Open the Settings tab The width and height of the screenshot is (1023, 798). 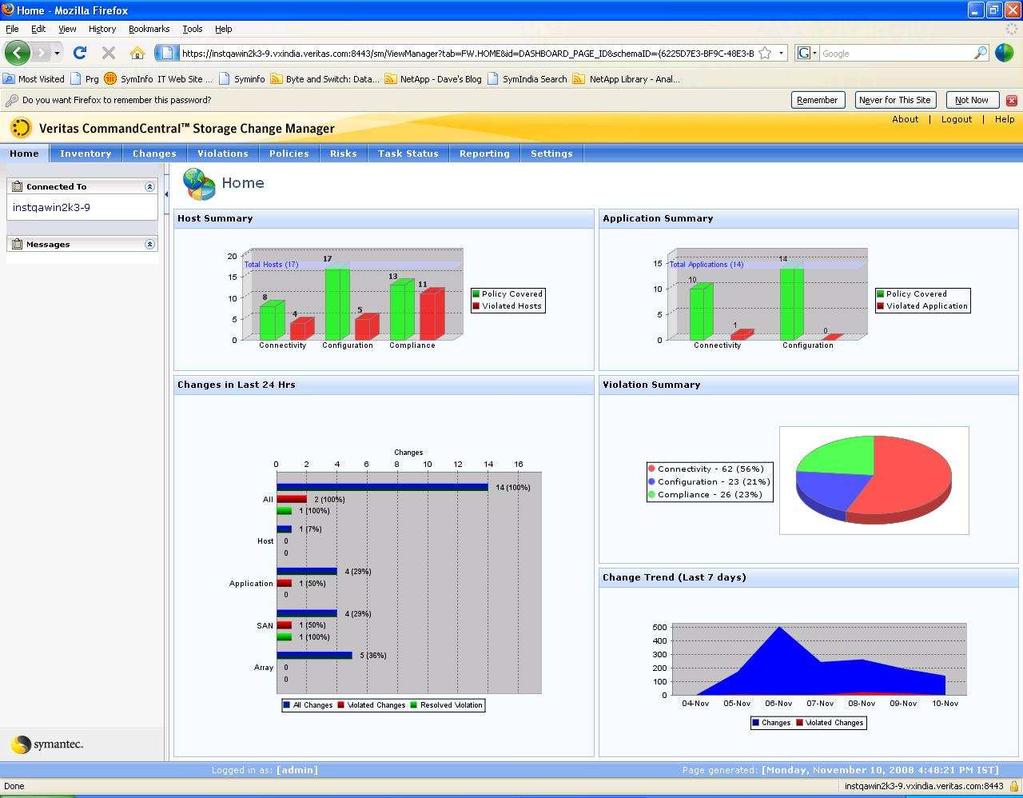(551, 153)
